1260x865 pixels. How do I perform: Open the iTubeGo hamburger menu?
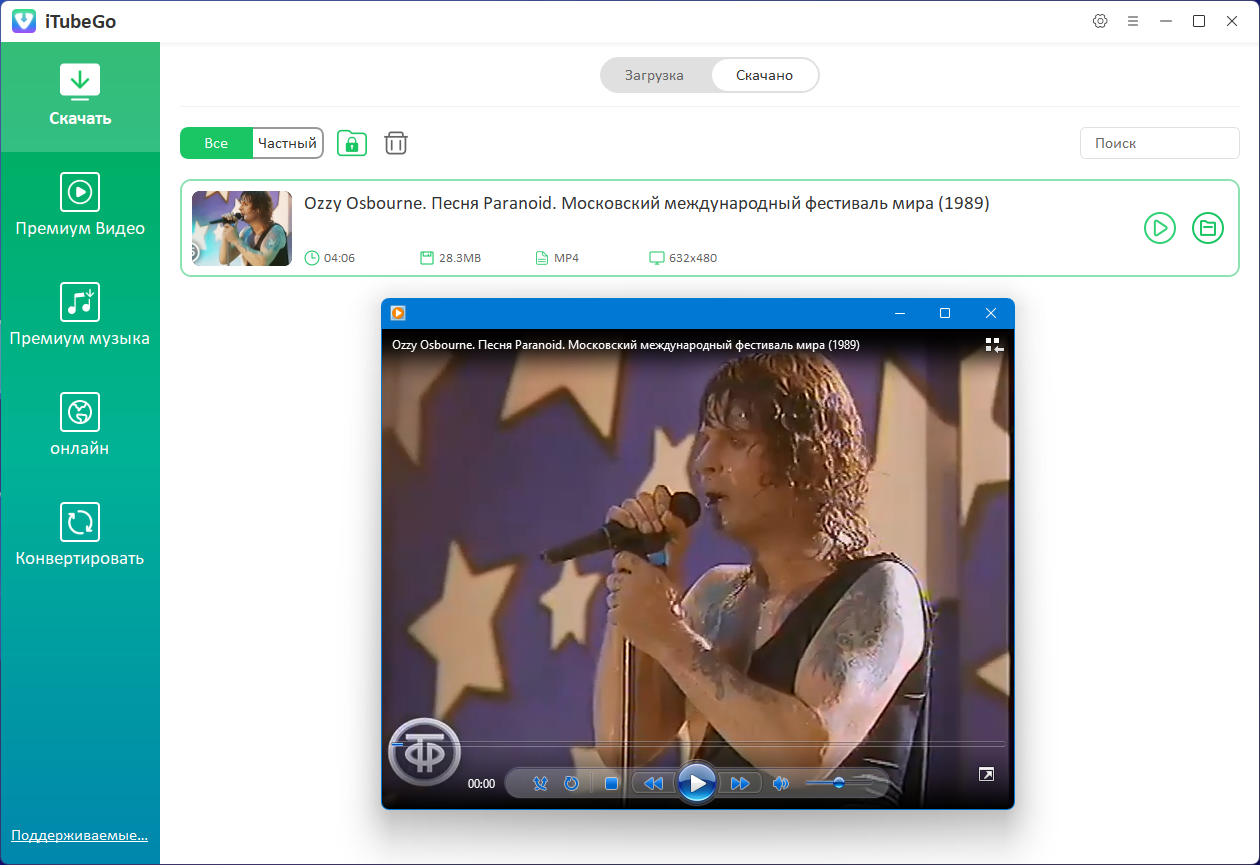click(x=1133, y=21)
